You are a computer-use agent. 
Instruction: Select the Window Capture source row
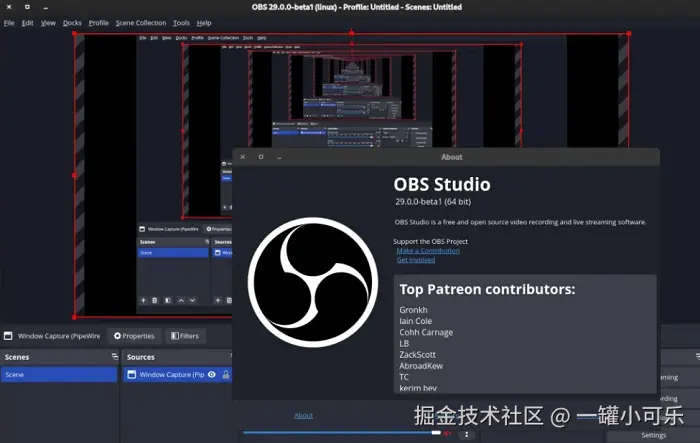pyautogui.click(x=178, y=375)
